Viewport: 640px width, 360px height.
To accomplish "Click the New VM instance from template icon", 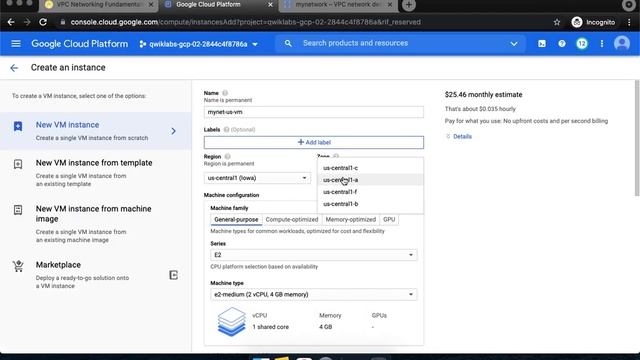I will click(18, 164).
